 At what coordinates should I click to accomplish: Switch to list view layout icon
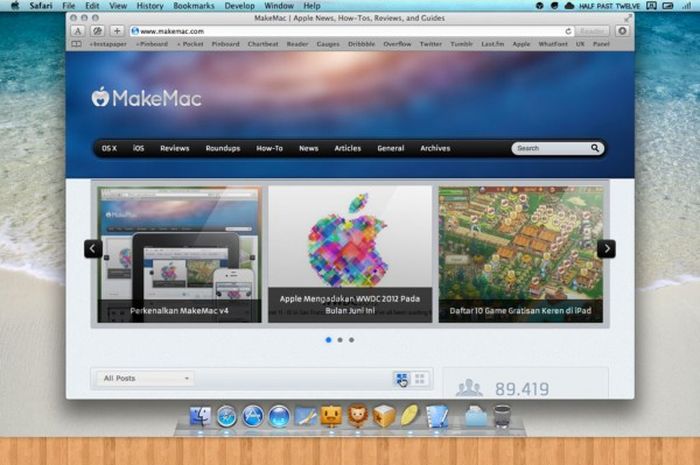[402, 379]
